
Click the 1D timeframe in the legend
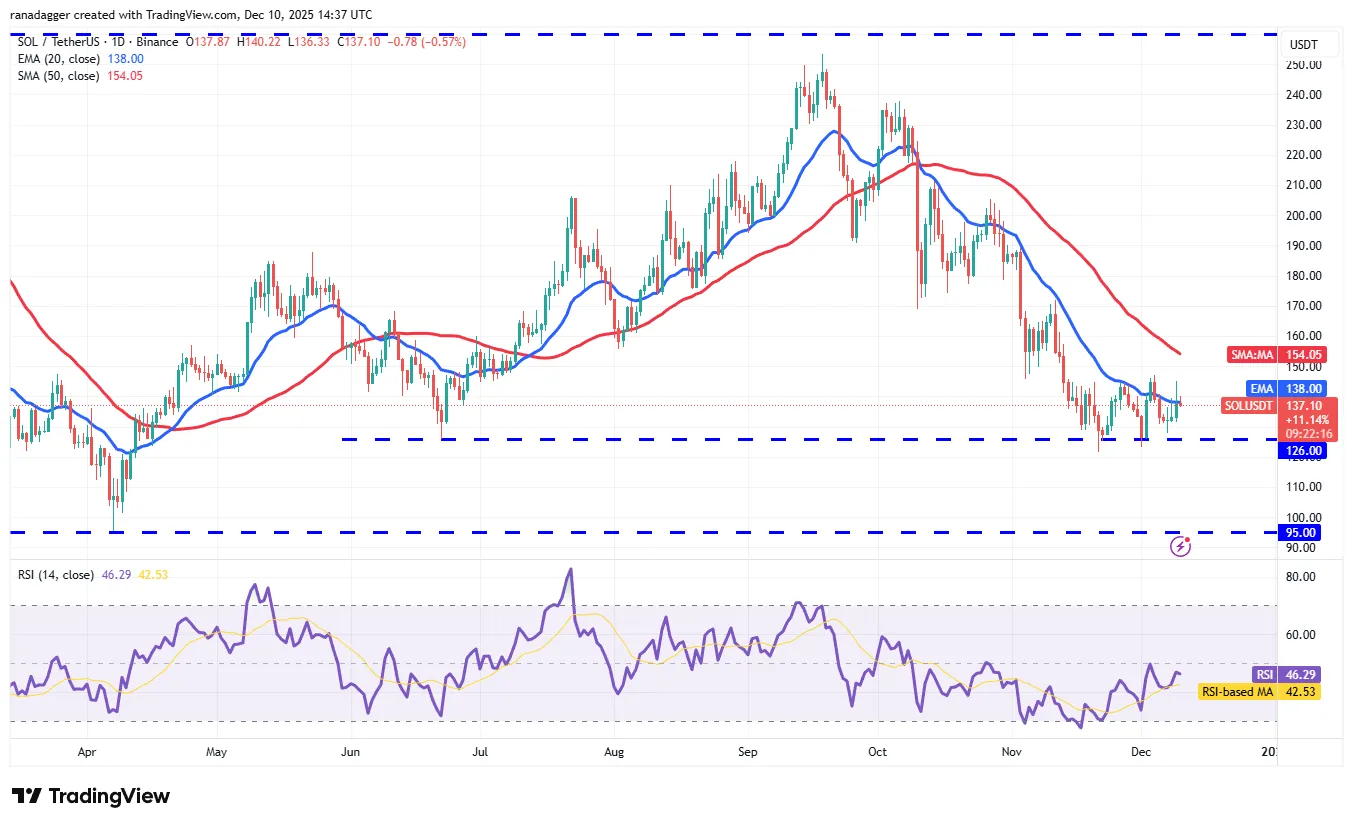118,42
